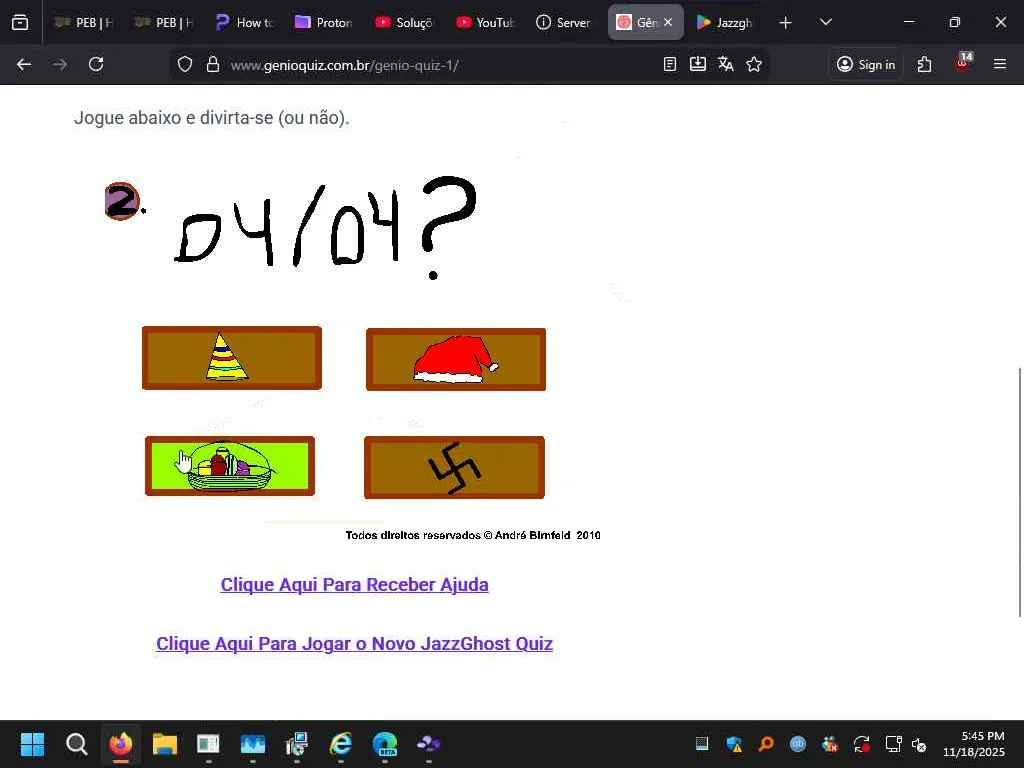
Task: Open Windows Start menu
Action: click(32, 744)
